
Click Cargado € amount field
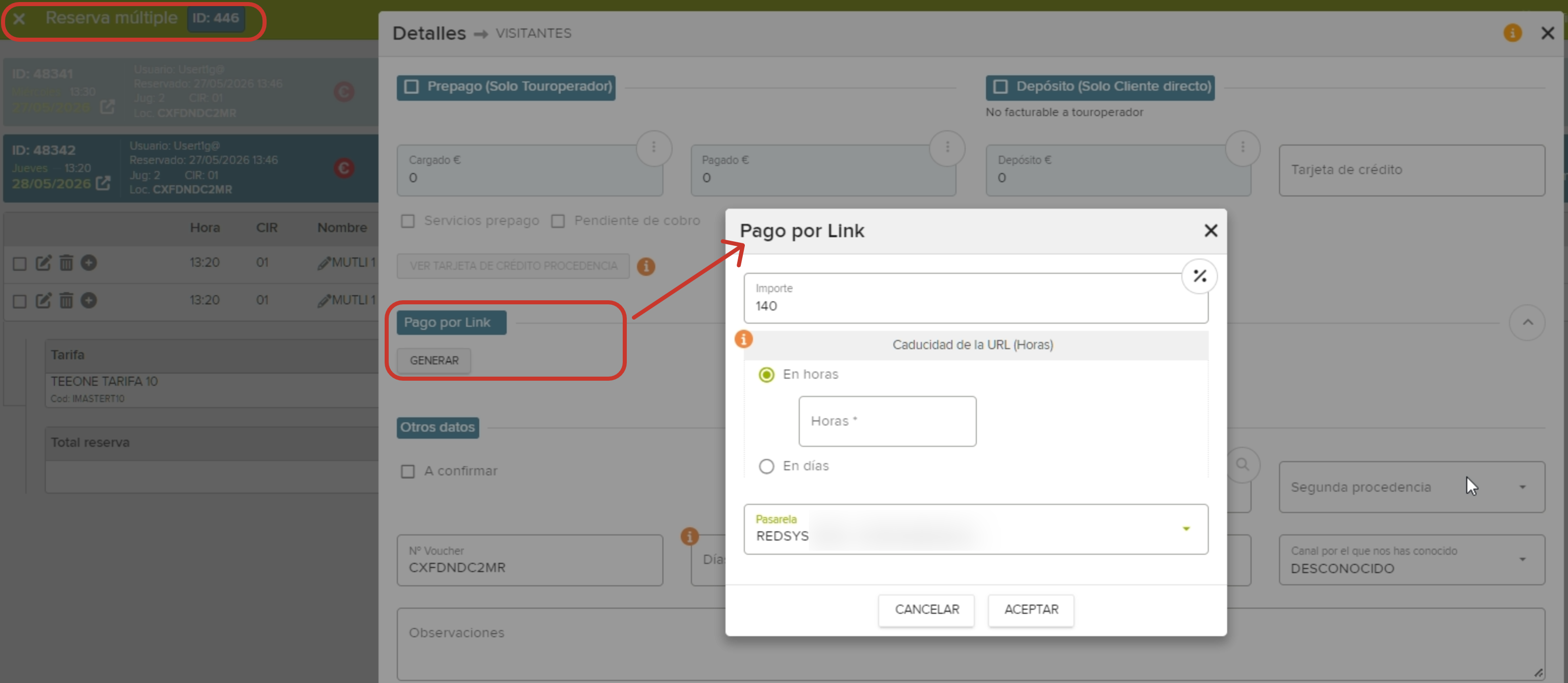[x=530, y=170]
